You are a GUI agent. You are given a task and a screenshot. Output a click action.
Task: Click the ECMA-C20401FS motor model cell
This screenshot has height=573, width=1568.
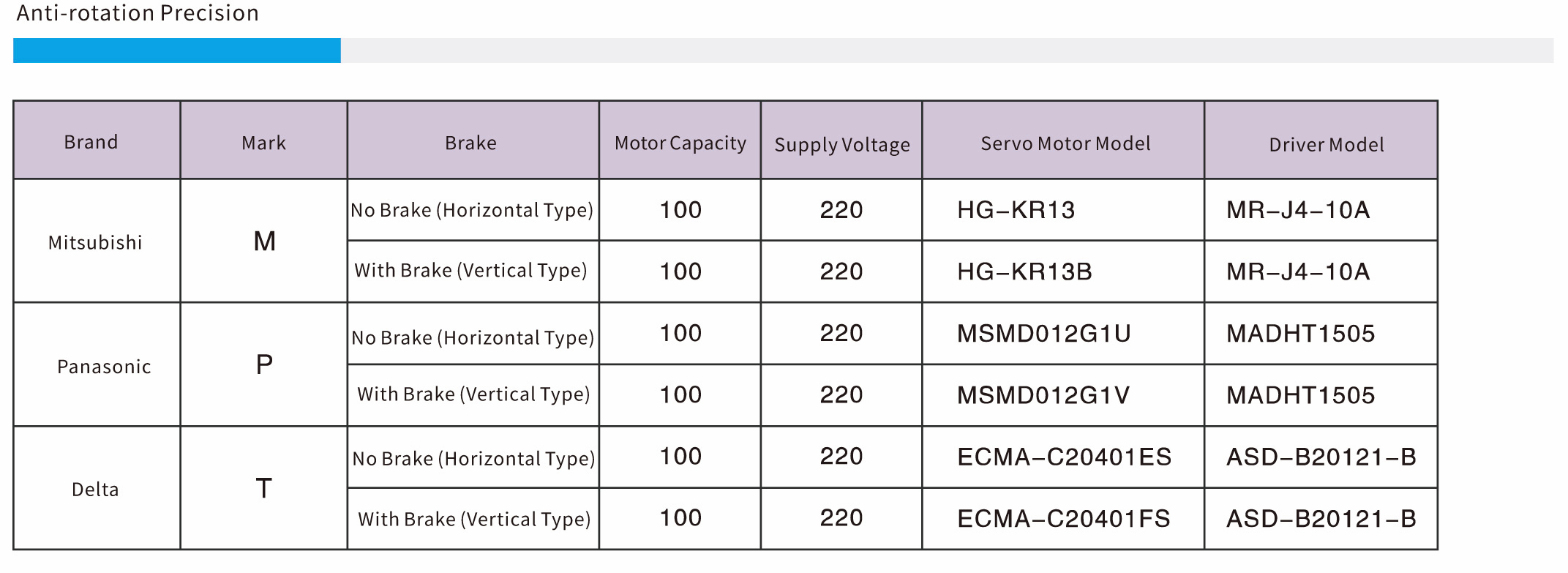pos(1063,519)
